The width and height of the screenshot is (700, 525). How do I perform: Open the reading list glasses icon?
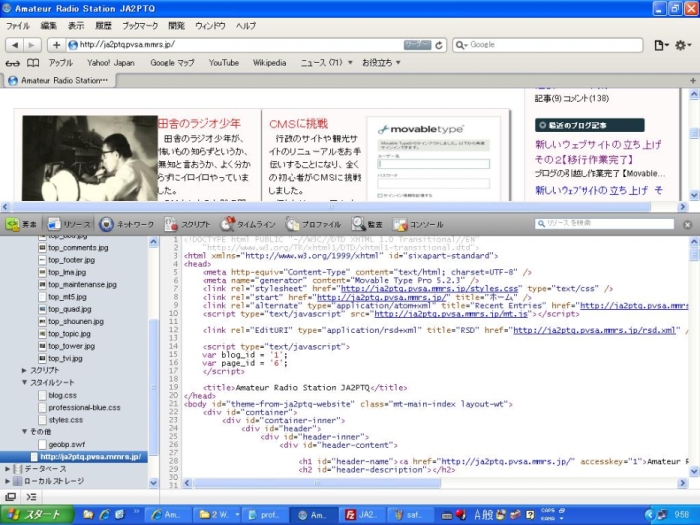[x=12, y=63]
